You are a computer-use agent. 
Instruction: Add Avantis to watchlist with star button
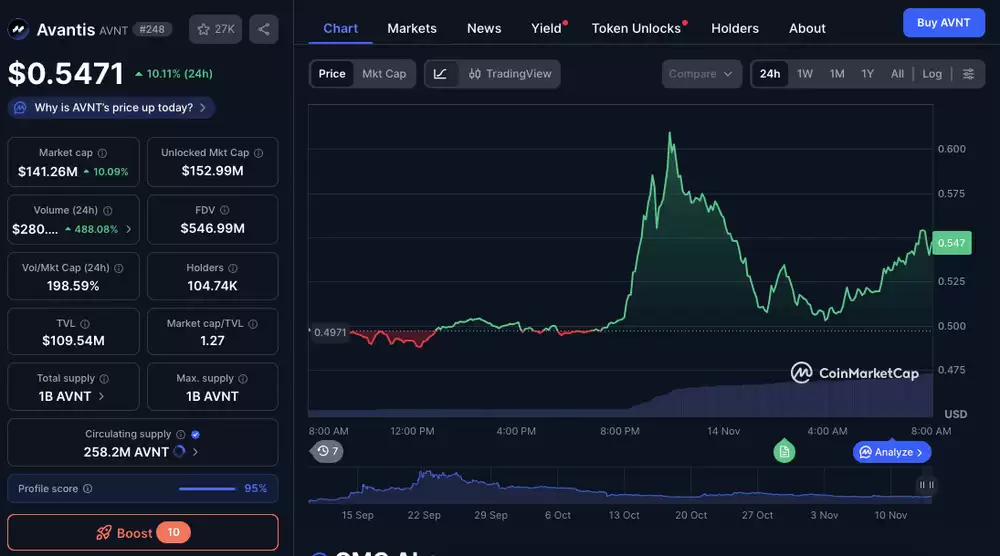(215, 29)
